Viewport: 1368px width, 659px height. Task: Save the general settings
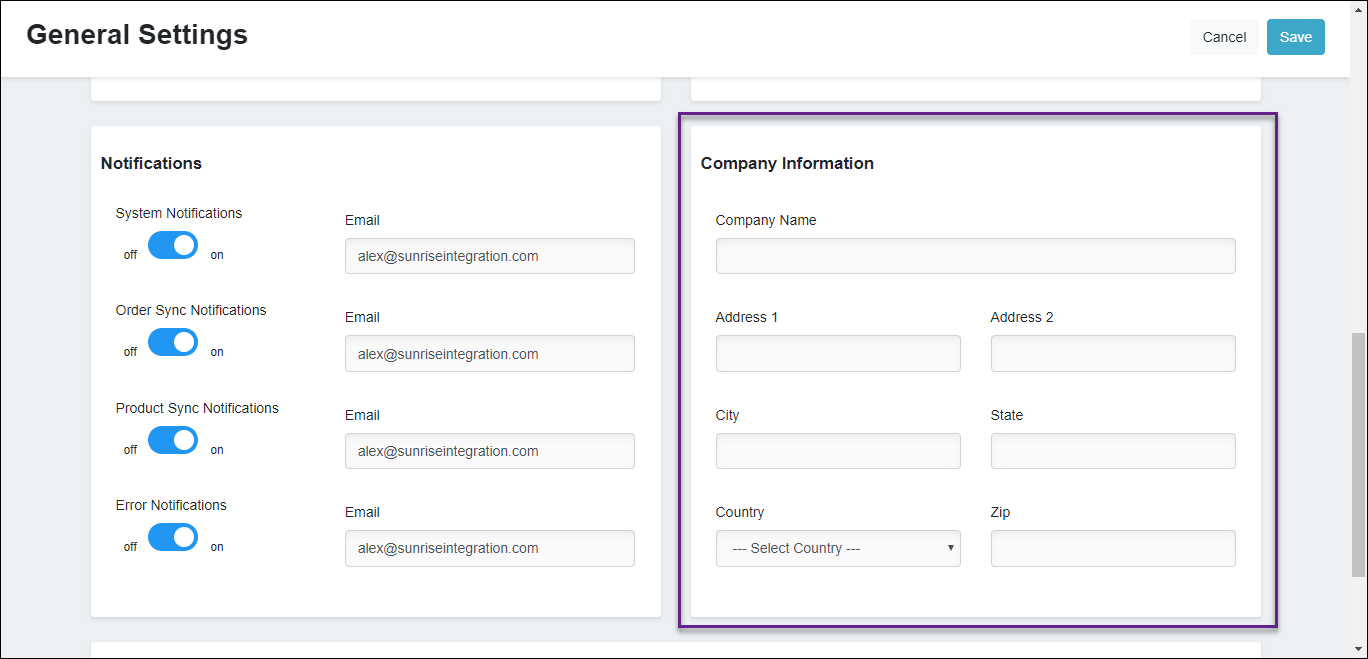(1295, 36)
